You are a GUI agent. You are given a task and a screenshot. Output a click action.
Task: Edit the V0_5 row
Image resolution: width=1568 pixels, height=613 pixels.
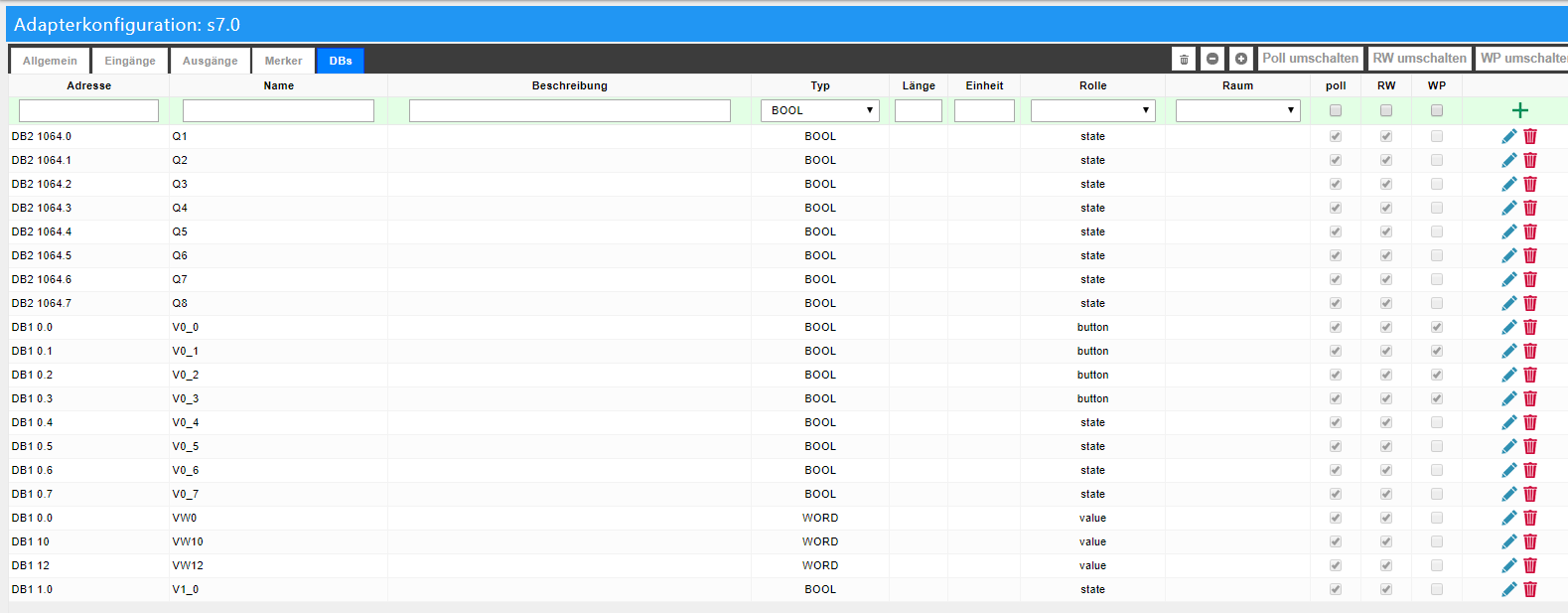click(1509, 446)
